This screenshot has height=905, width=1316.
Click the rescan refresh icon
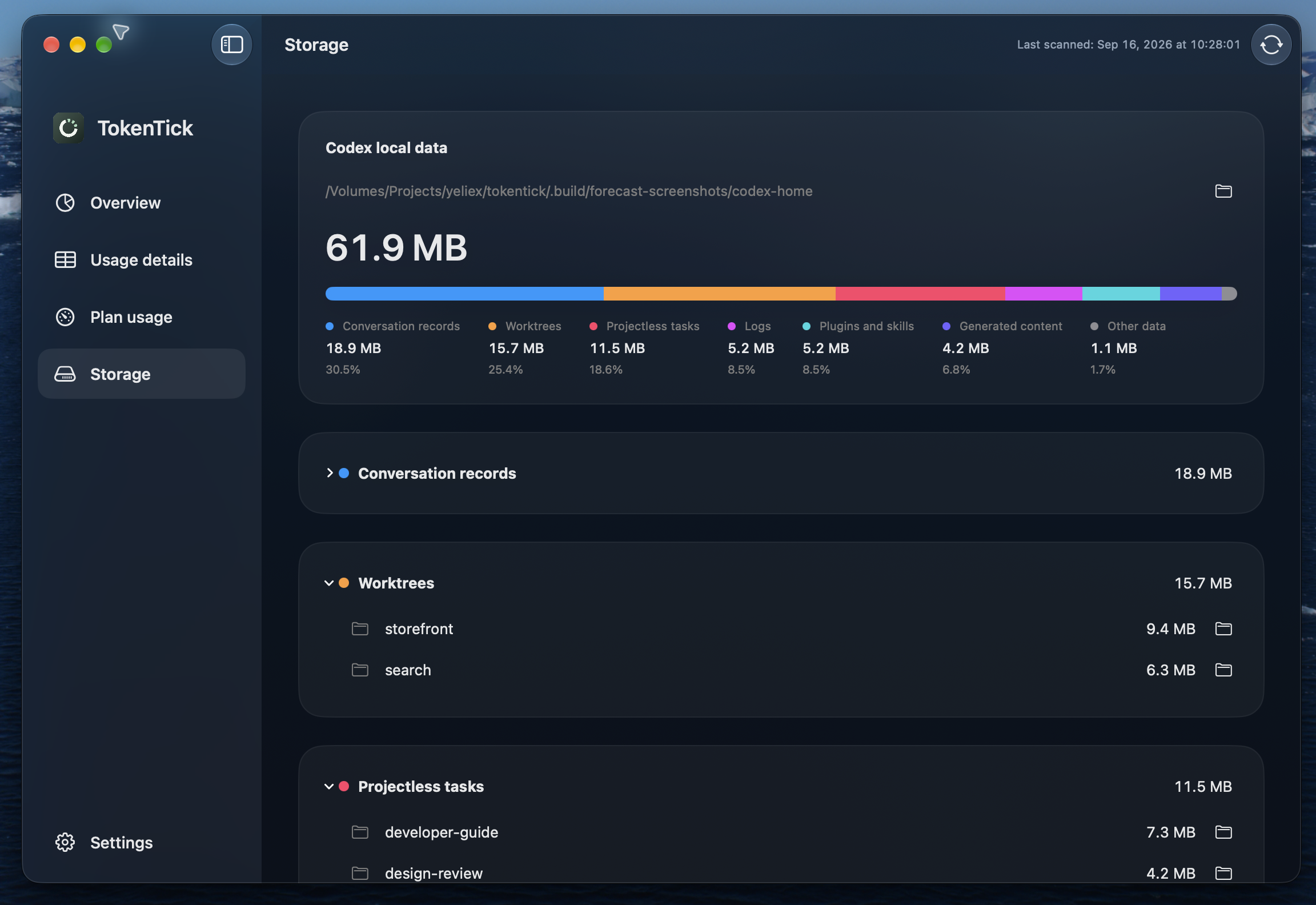coord(1271,45)
